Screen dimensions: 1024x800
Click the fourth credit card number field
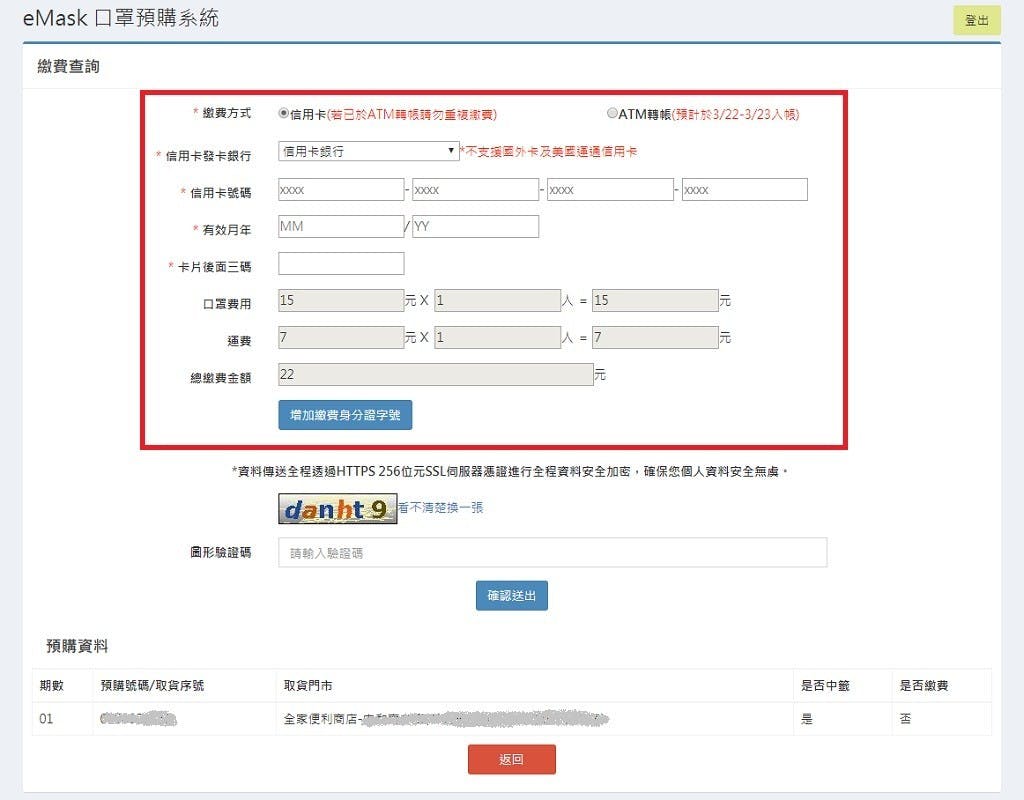(744, 190)
